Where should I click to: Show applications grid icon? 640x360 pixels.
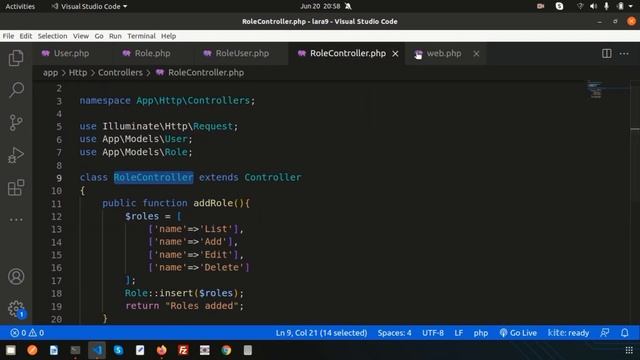(629, 350)
